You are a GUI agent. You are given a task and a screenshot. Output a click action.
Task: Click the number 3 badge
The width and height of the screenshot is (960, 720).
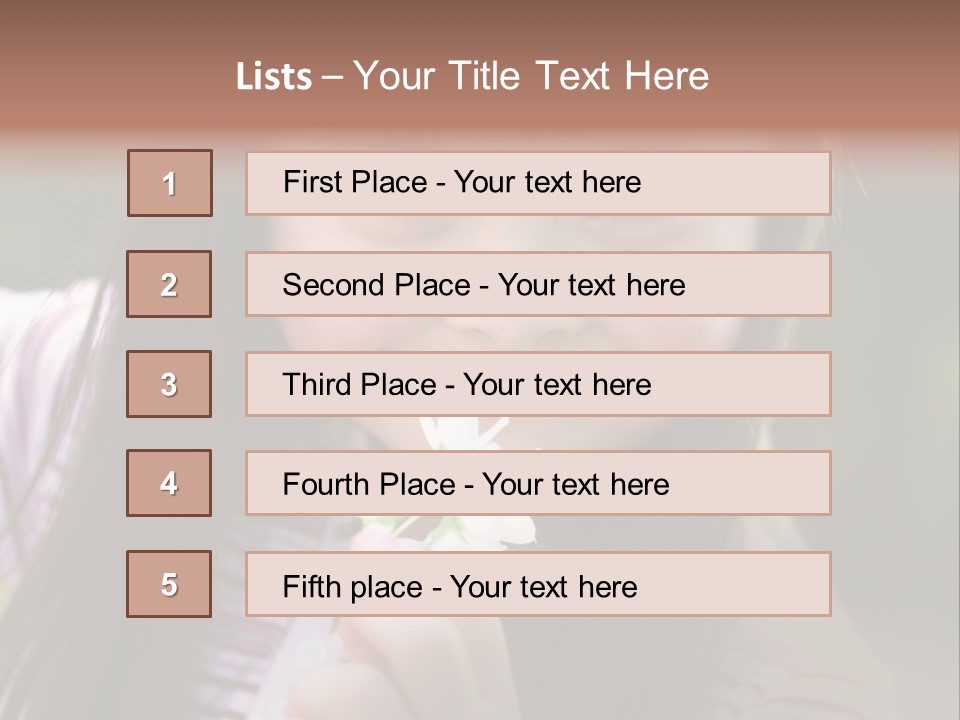pyautogui.click(x=169, y=384)
